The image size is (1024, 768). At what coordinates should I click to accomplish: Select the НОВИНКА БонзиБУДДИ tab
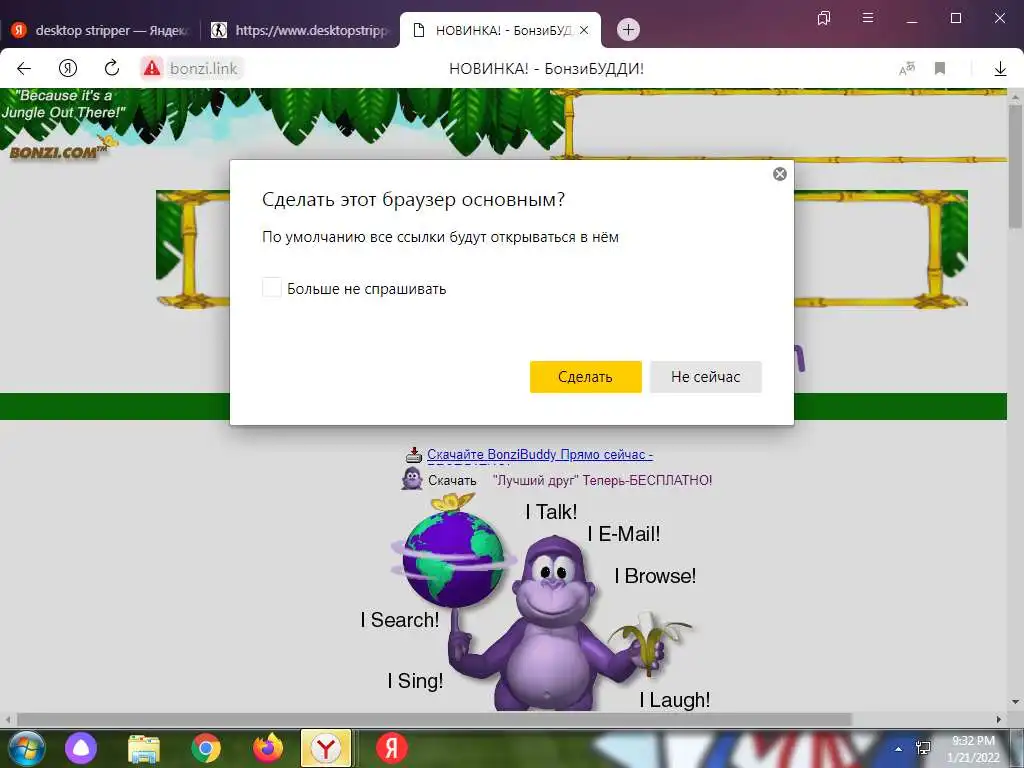pyautogui.click(x=500, y=30)
